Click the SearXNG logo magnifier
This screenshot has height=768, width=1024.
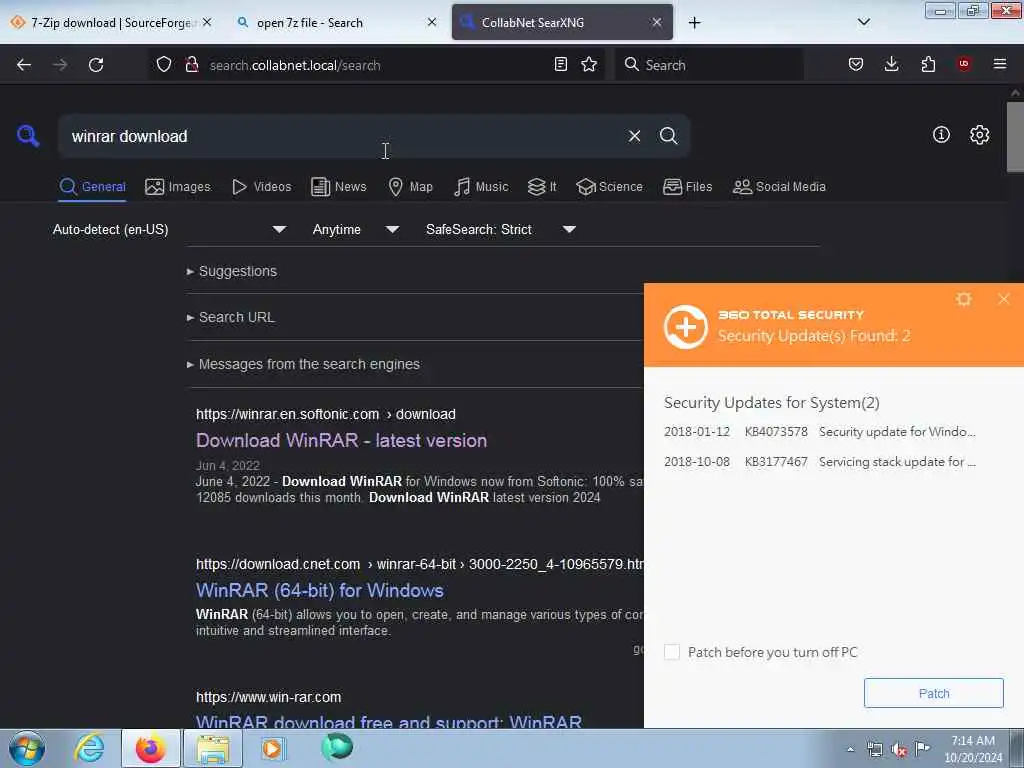(28, 136)
